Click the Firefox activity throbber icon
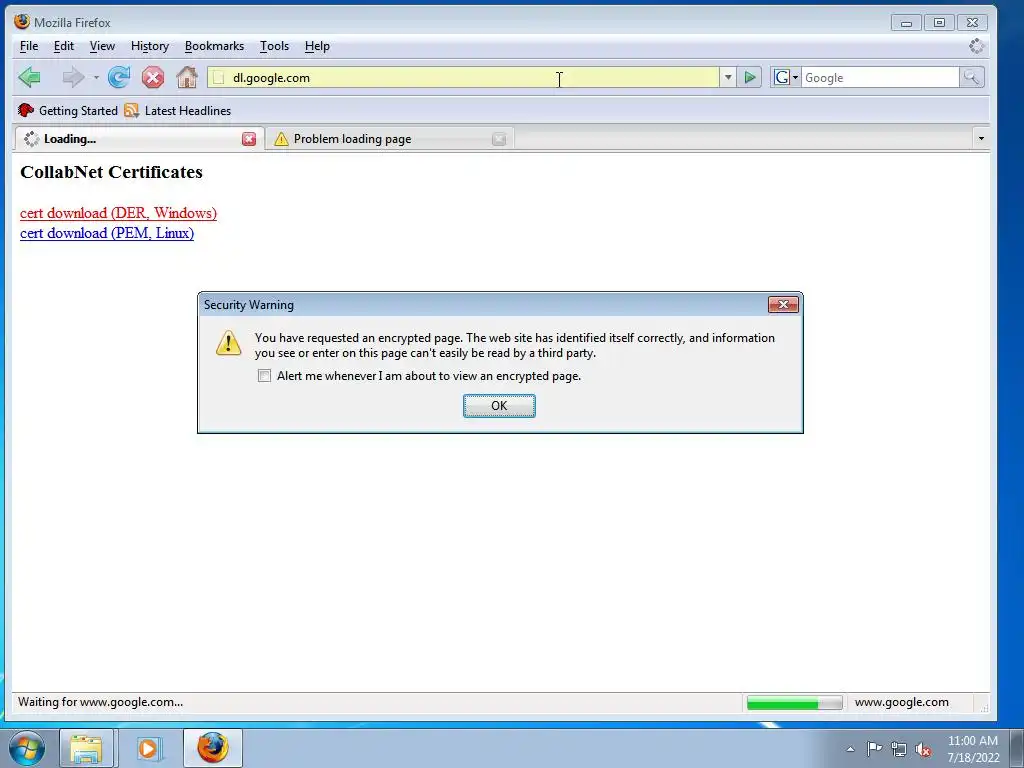Image resolution: width=1024 pixels, height=768 pixels. click(x=976, y=46)
